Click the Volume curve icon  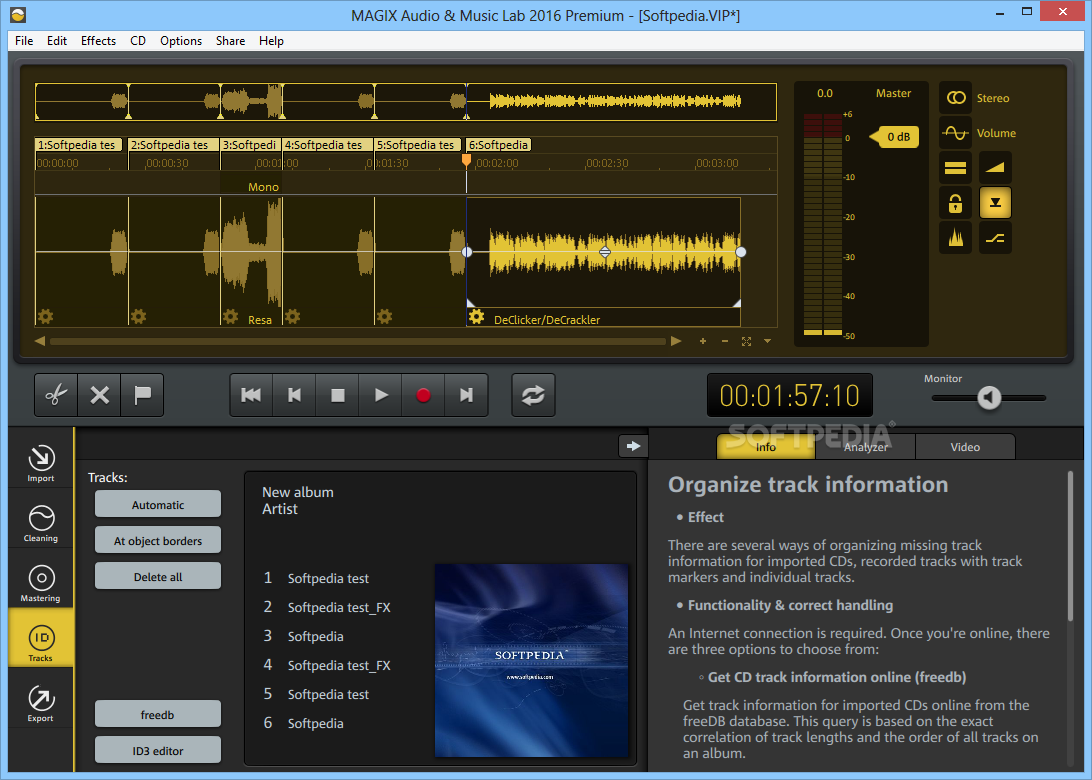pyautogui.click(x=956, y=132)
